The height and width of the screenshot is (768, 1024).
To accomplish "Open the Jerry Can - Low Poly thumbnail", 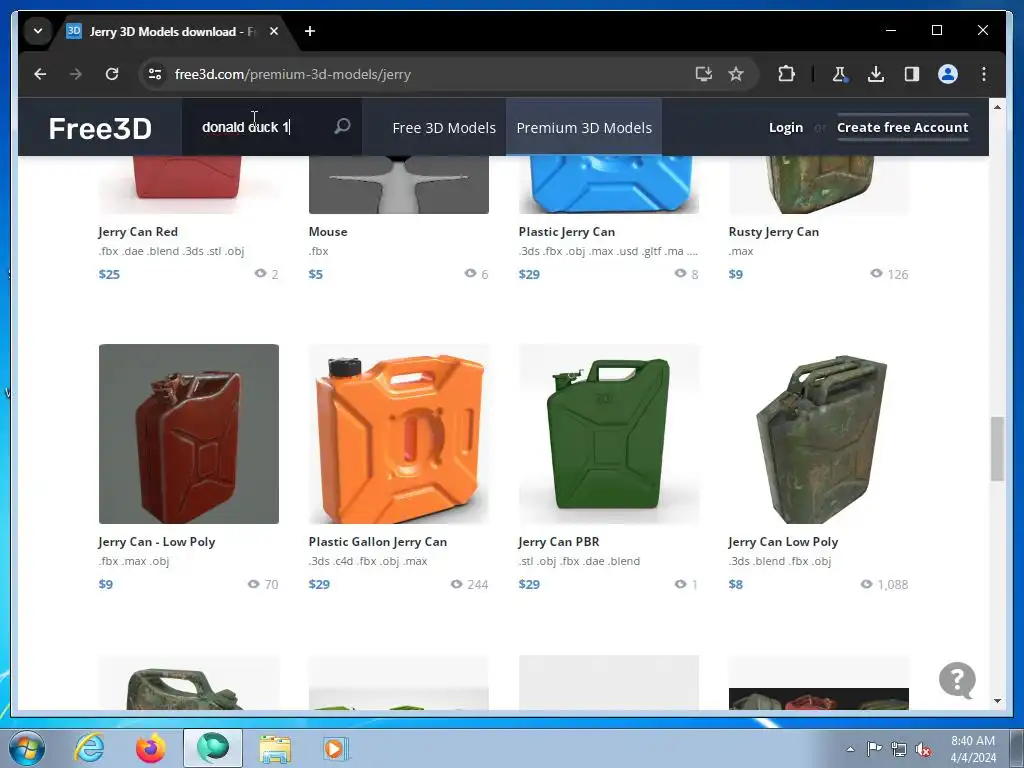I will [x=189, y=434].
